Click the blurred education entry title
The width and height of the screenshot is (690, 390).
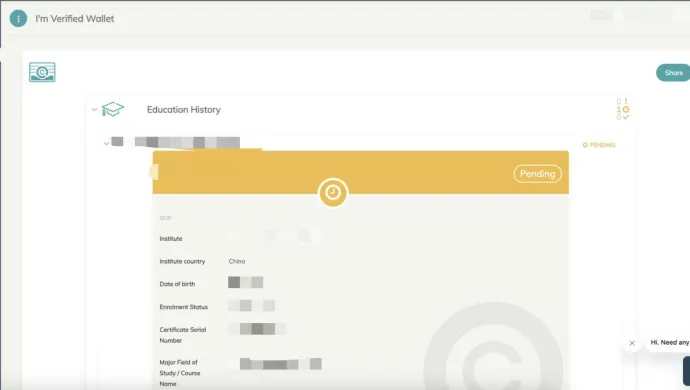pyautogui.click(x=176, y=142)
